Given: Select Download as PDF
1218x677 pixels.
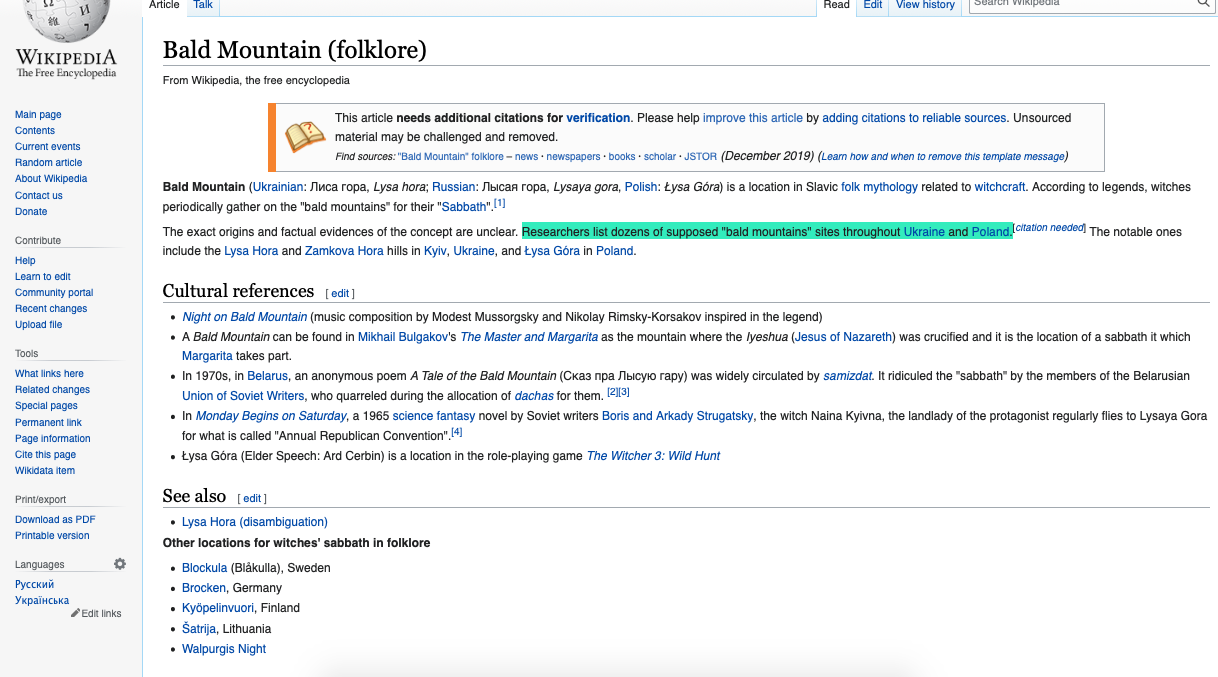Looking at the screenshot, I should tap(55, 520).
